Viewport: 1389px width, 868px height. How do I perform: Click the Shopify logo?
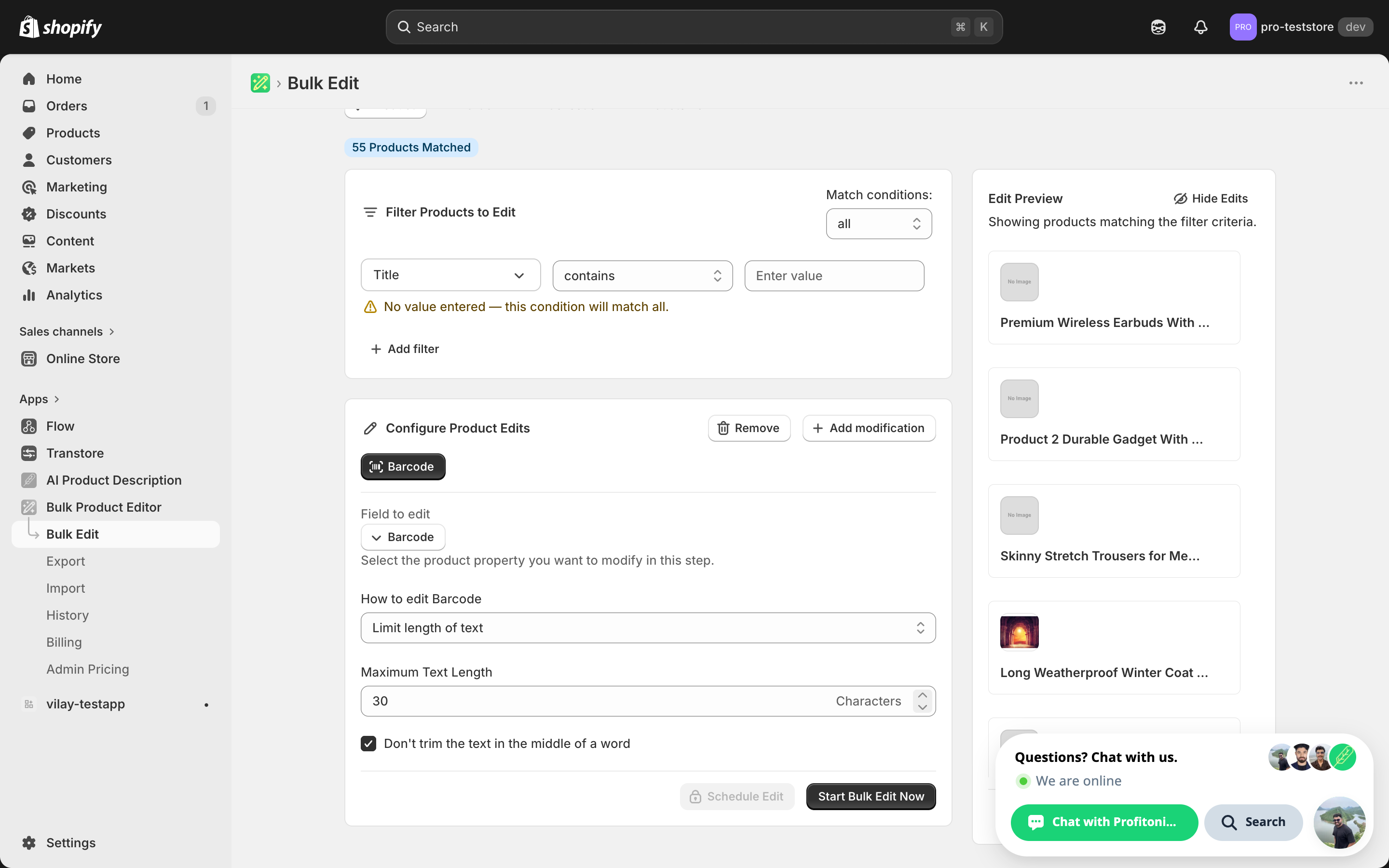point(60,27)
